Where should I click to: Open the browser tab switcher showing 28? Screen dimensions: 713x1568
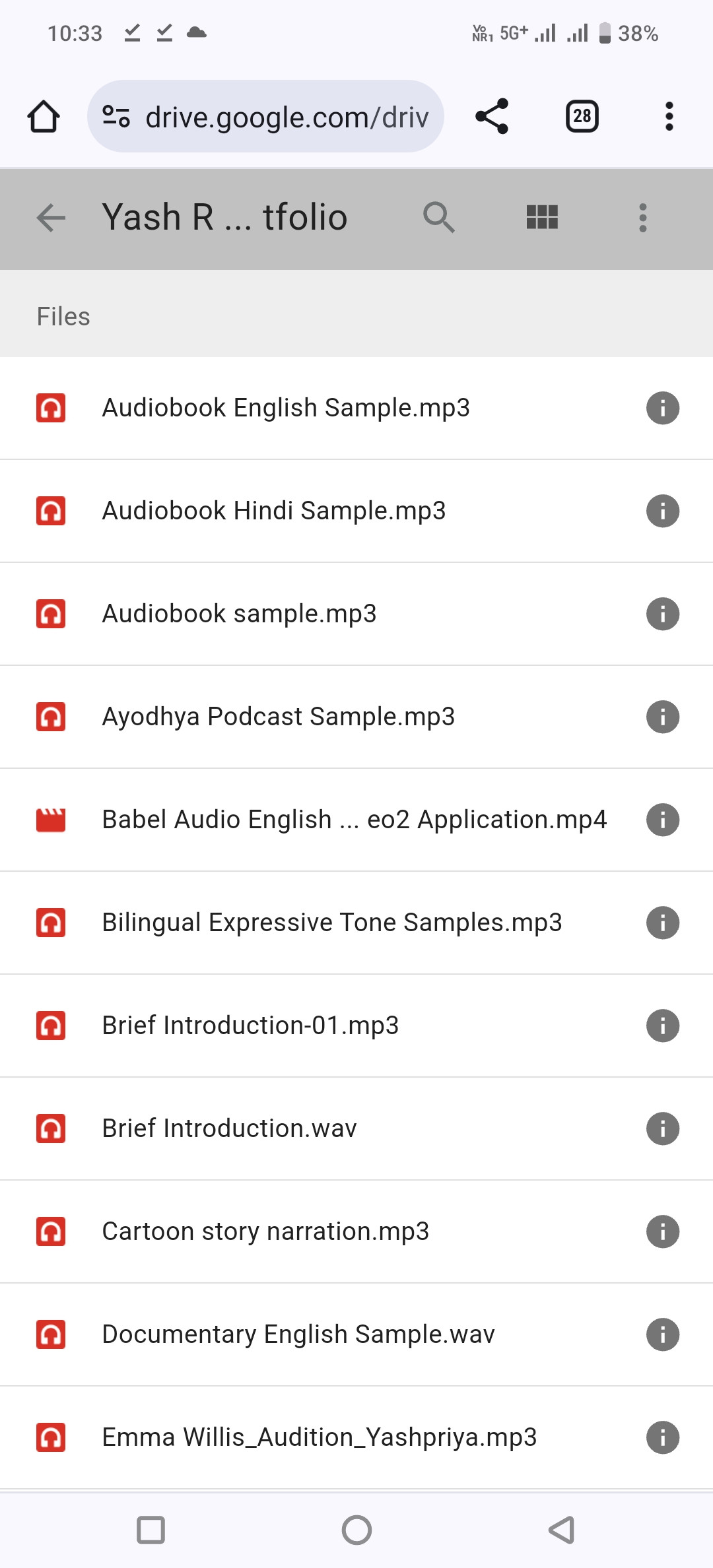[582, 117]
